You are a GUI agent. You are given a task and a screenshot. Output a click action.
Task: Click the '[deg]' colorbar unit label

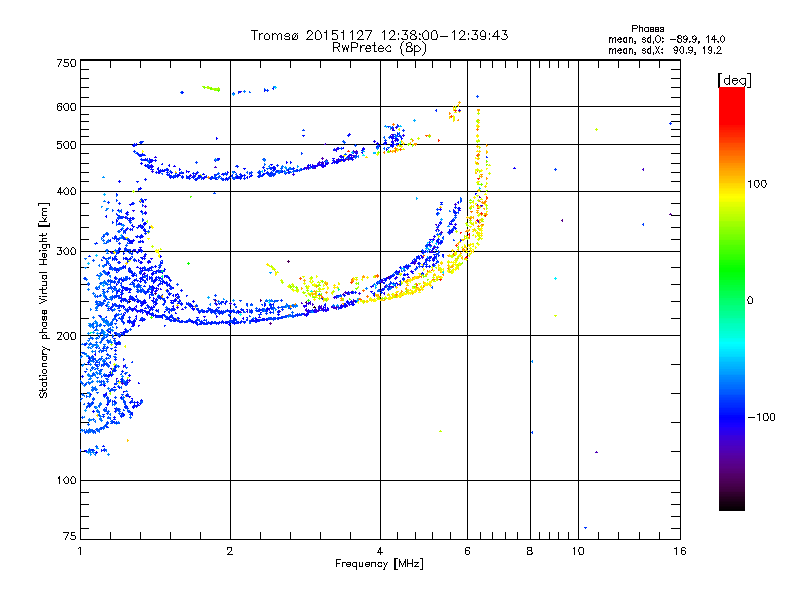pos(734,81)
